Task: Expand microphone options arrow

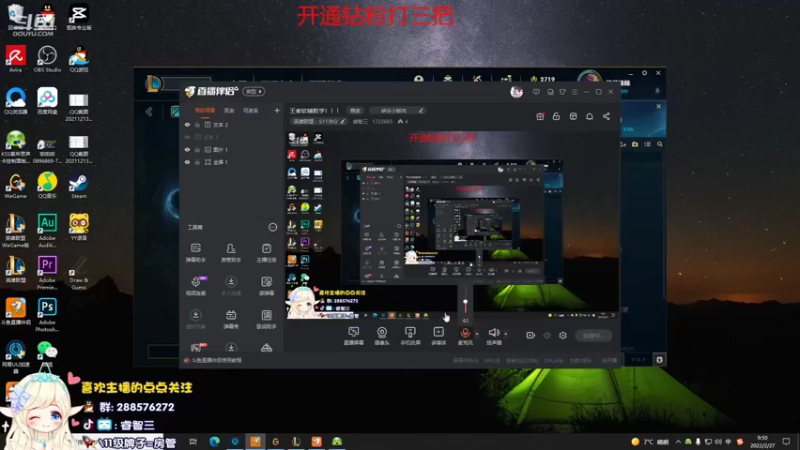Action: pyautogui.click(x=477, y=334)
